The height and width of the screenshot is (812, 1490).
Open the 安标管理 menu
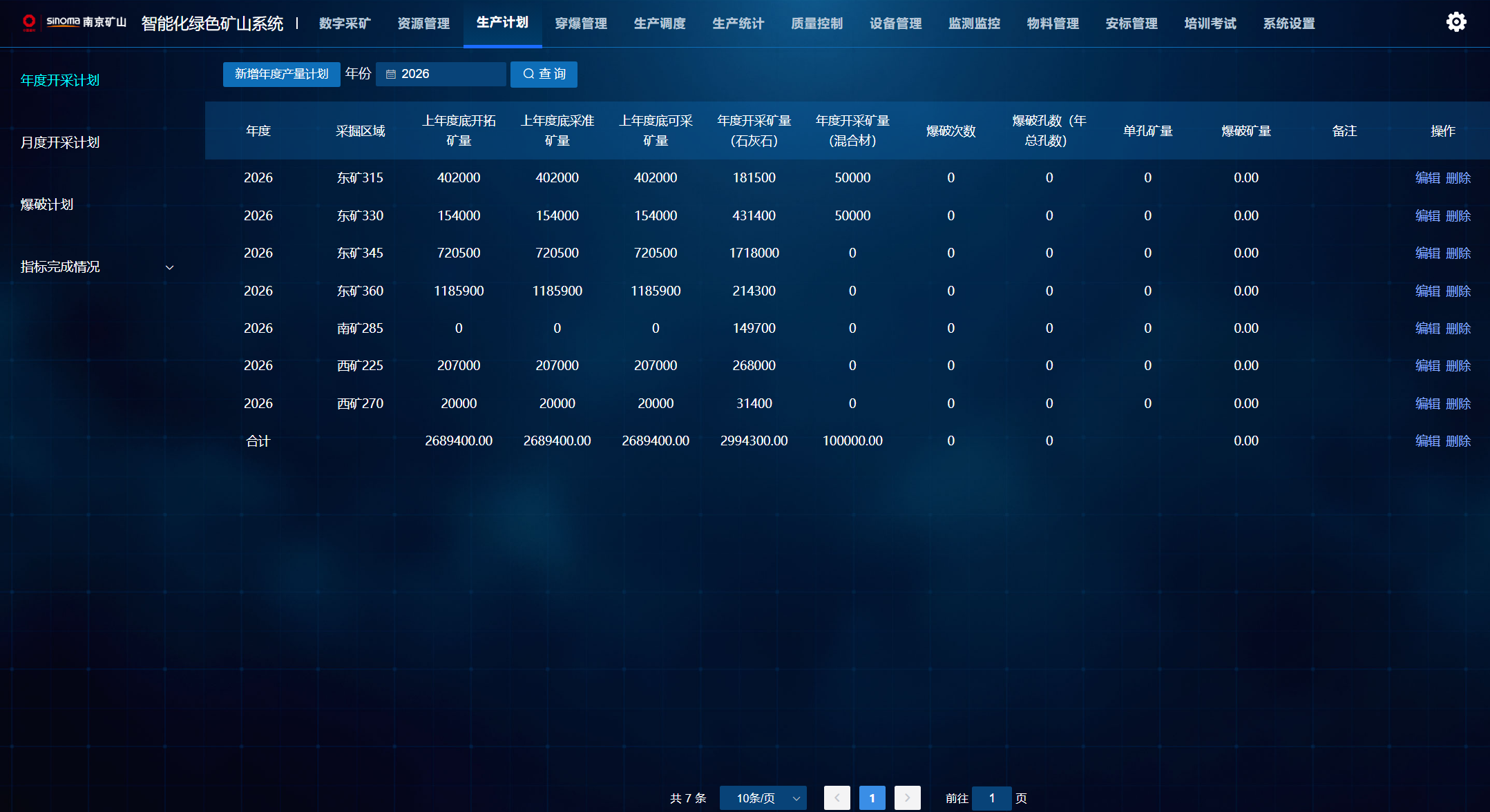(1132, 23)
